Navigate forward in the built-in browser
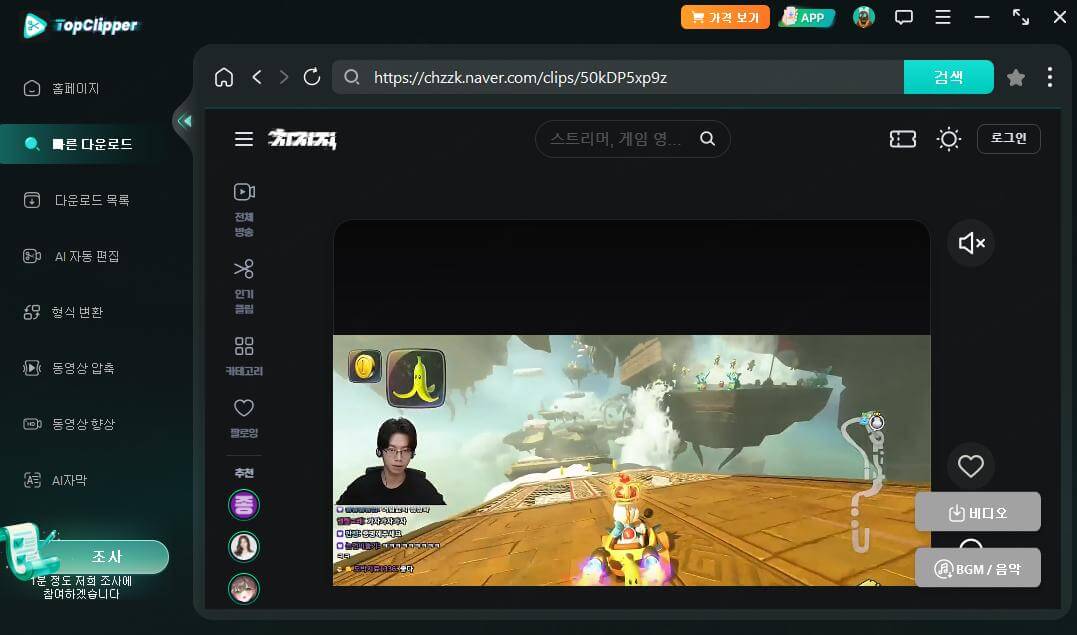Screen dimensions: 1077x635 [x=284, y=77]
